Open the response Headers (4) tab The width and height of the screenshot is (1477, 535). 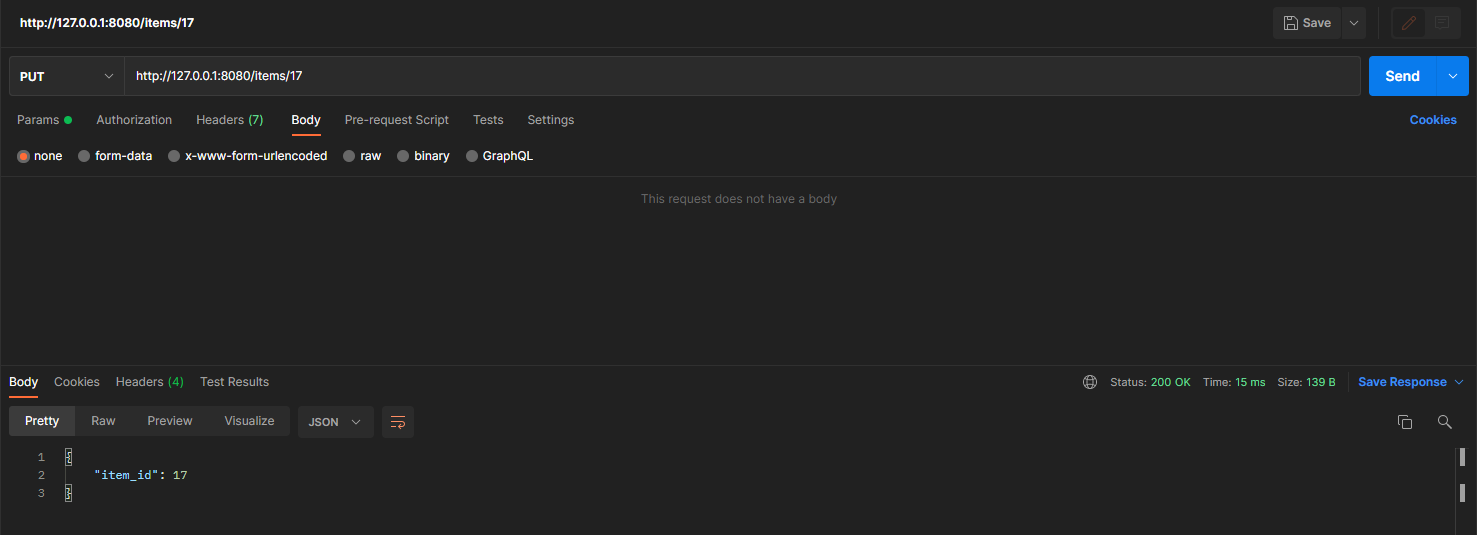point(149,382)
